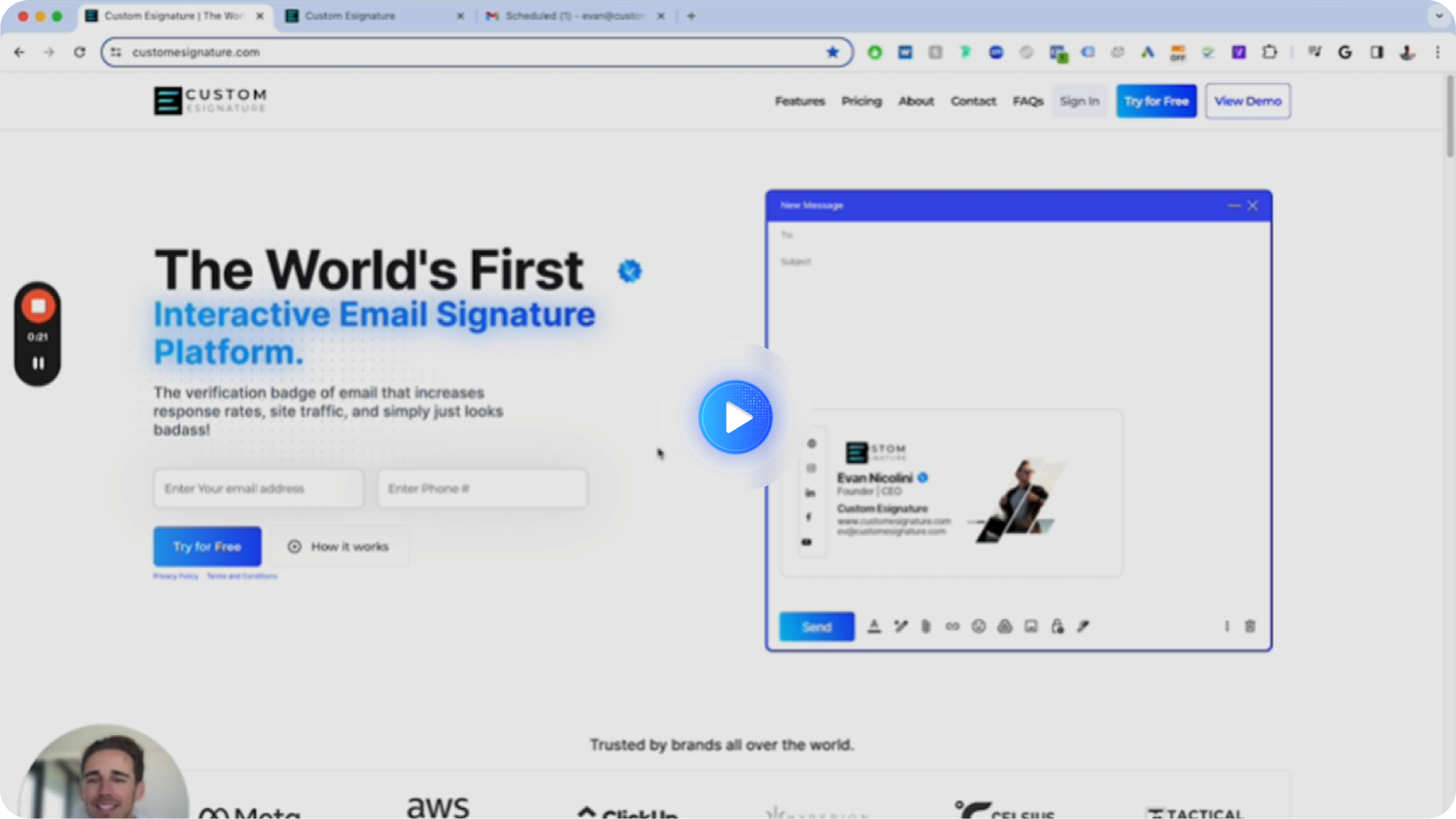The height and width of the screenshot is (819, 1456).
Task: Click the YouTube icon in the signature
Action: (806, 542)
